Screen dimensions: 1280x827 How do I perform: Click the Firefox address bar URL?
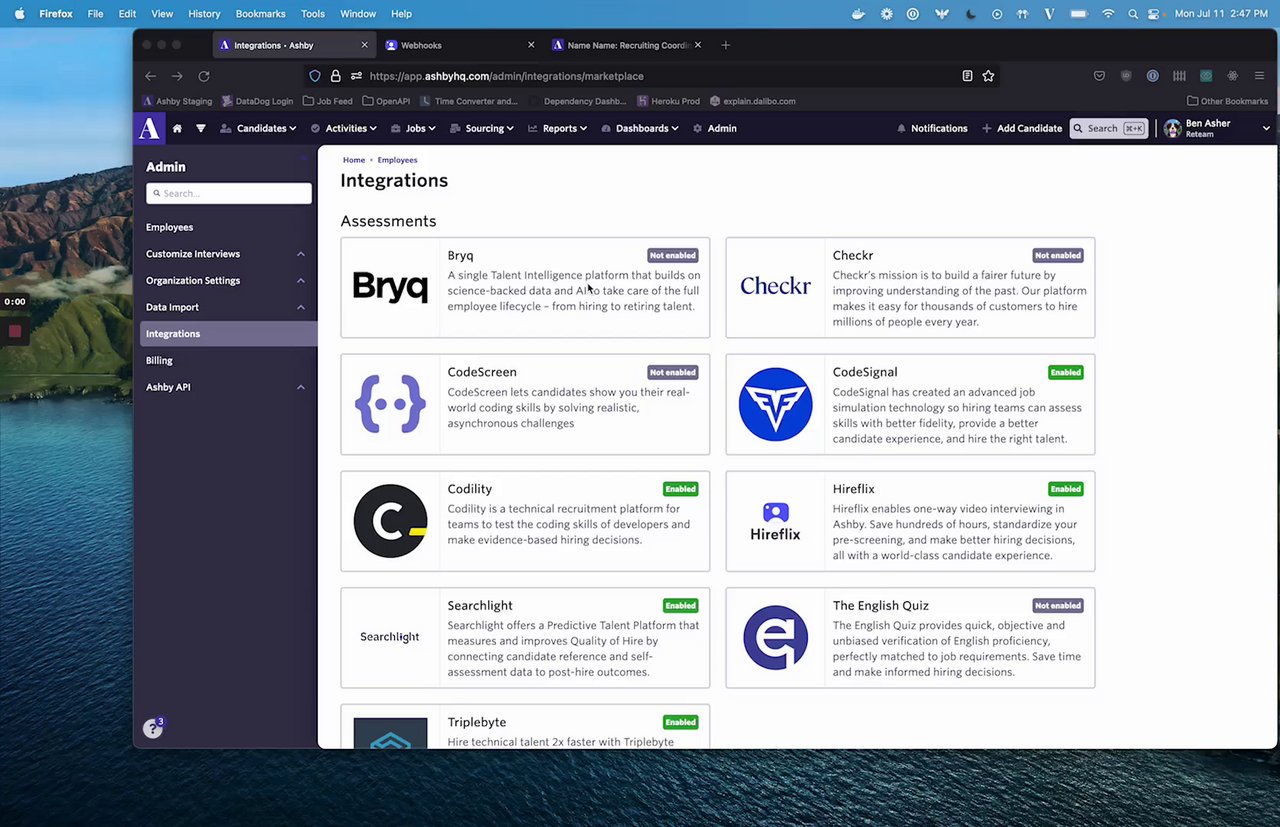coord(506,76)
